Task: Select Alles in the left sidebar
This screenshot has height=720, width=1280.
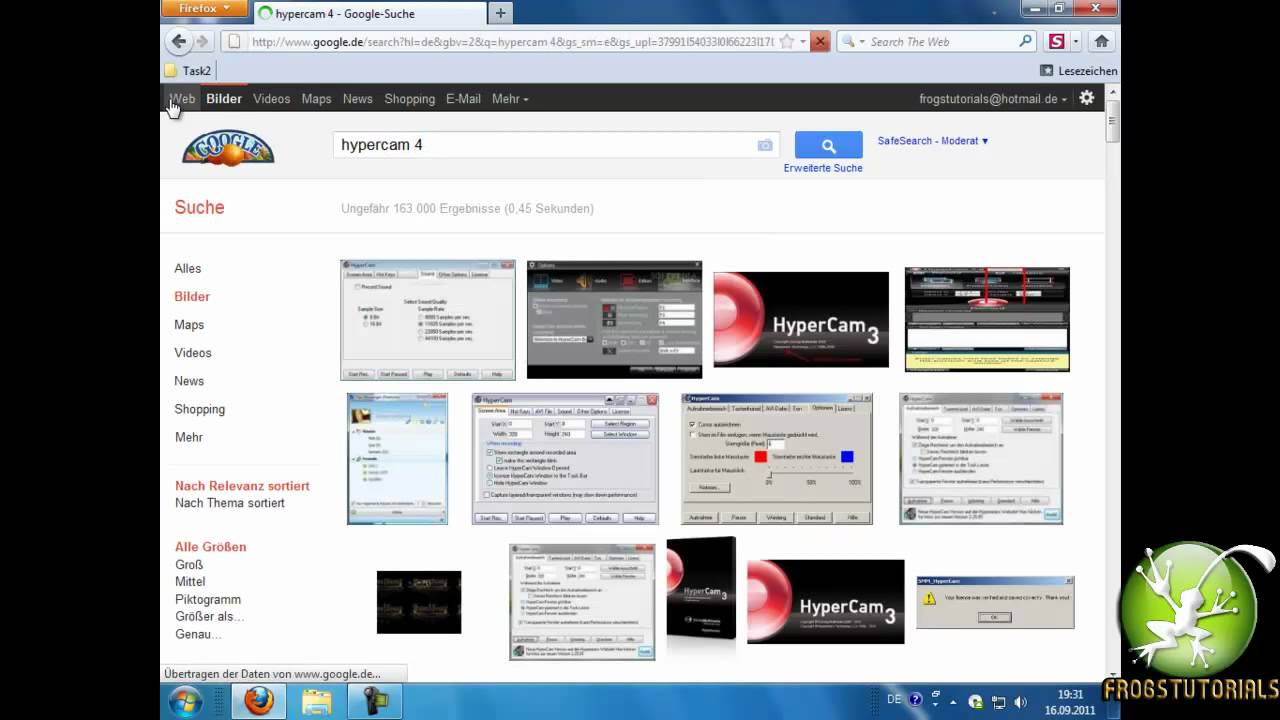Action: 188,268
